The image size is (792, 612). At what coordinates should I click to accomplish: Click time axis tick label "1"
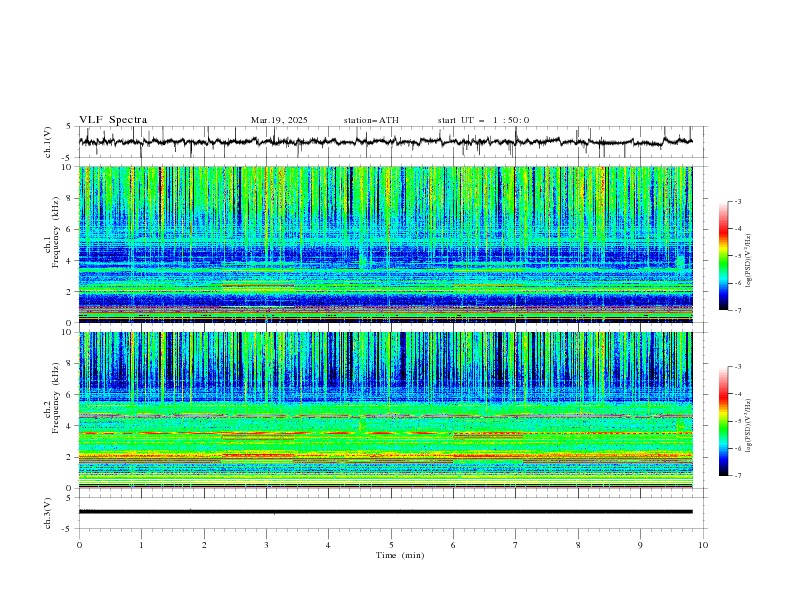pos(141,545)
